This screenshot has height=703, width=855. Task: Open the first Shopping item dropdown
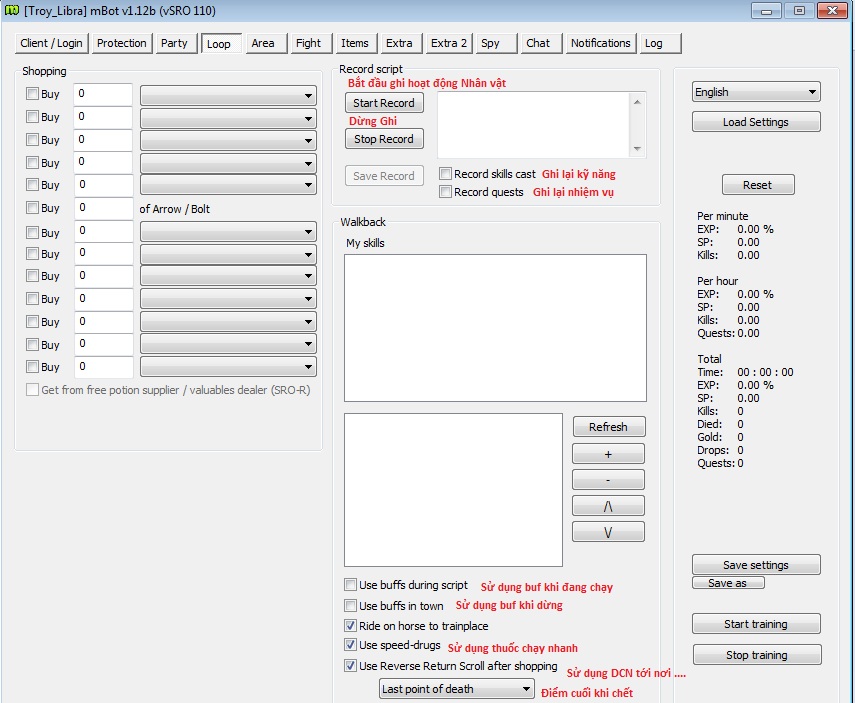[228, 95]
